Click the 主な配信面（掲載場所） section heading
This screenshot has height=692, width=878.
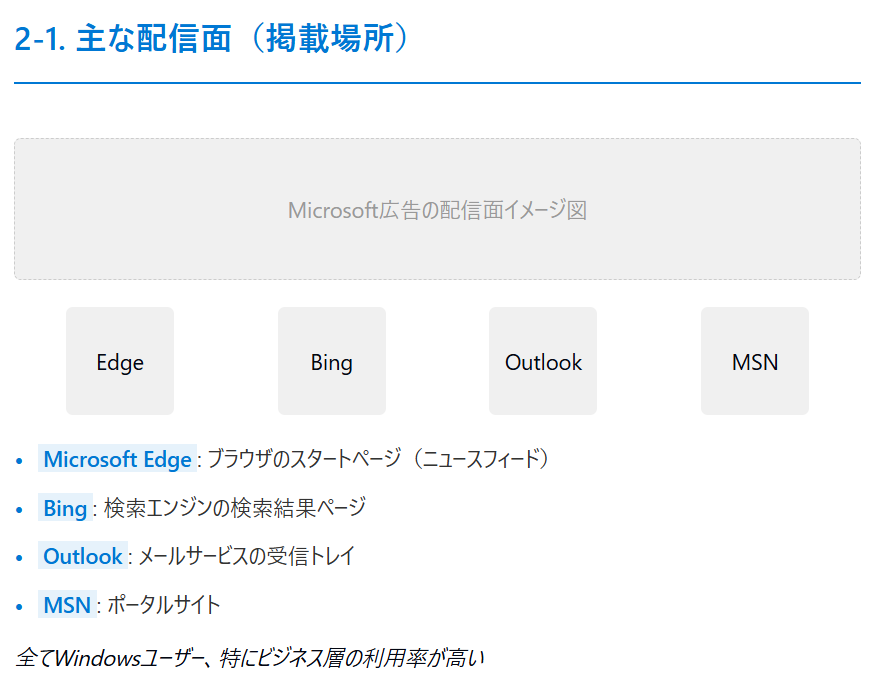pyautogui.click(x=212, y=39)
